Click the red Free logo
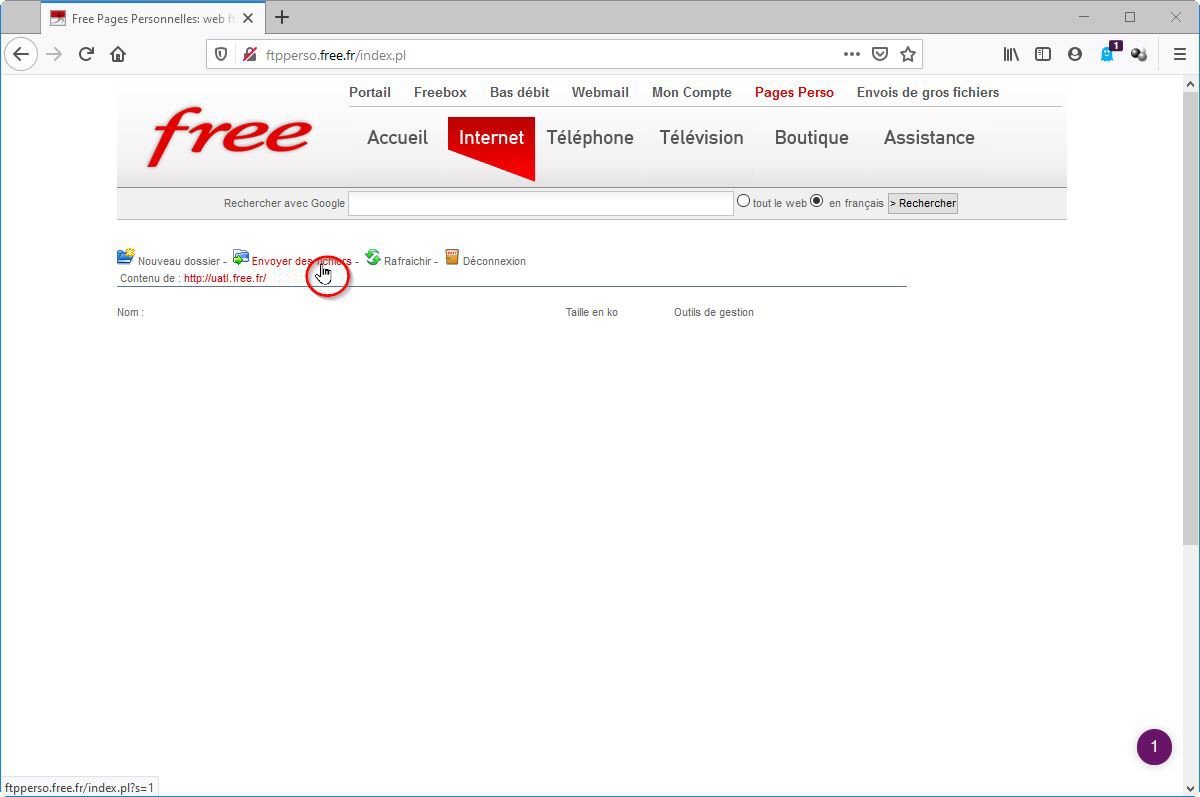The width and height of the screenshot is (1200, 797). pos(230,138)
